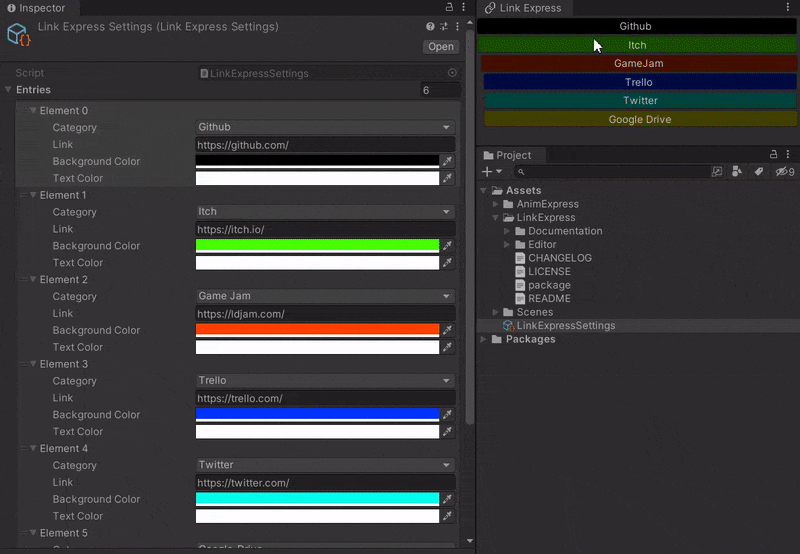Click the green Itch link button

(637, 45)
